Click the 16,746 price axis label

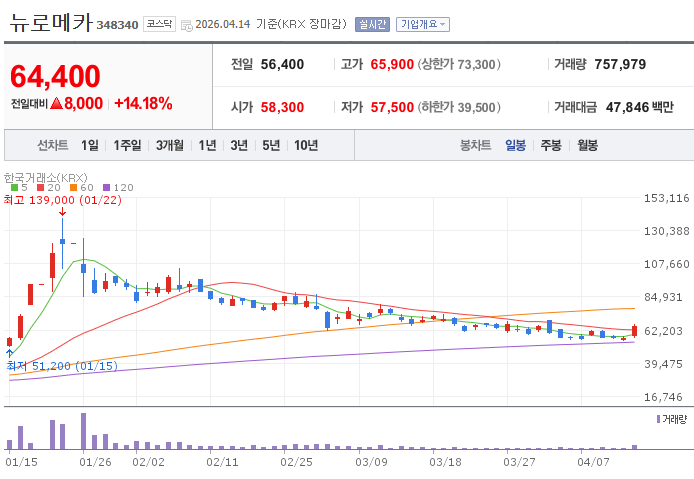[663, 397]
